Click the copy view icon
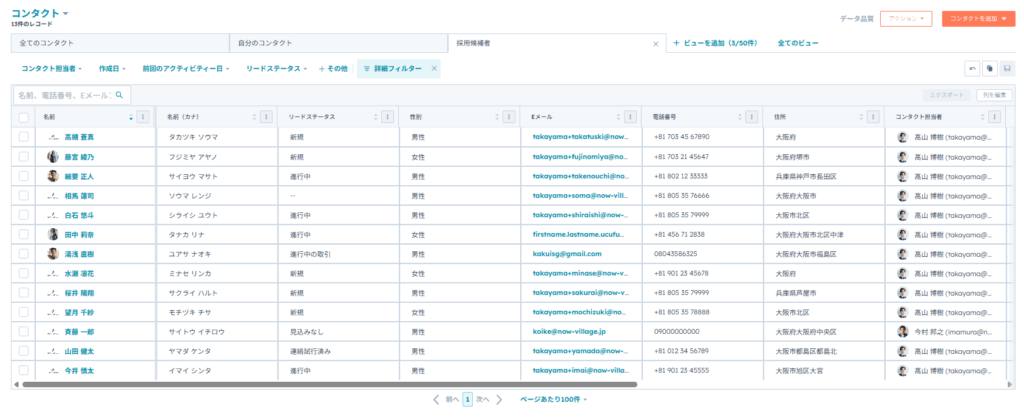Image resolution: width=1024 pixels, height=420 pixels. click(x=989, y=68)
